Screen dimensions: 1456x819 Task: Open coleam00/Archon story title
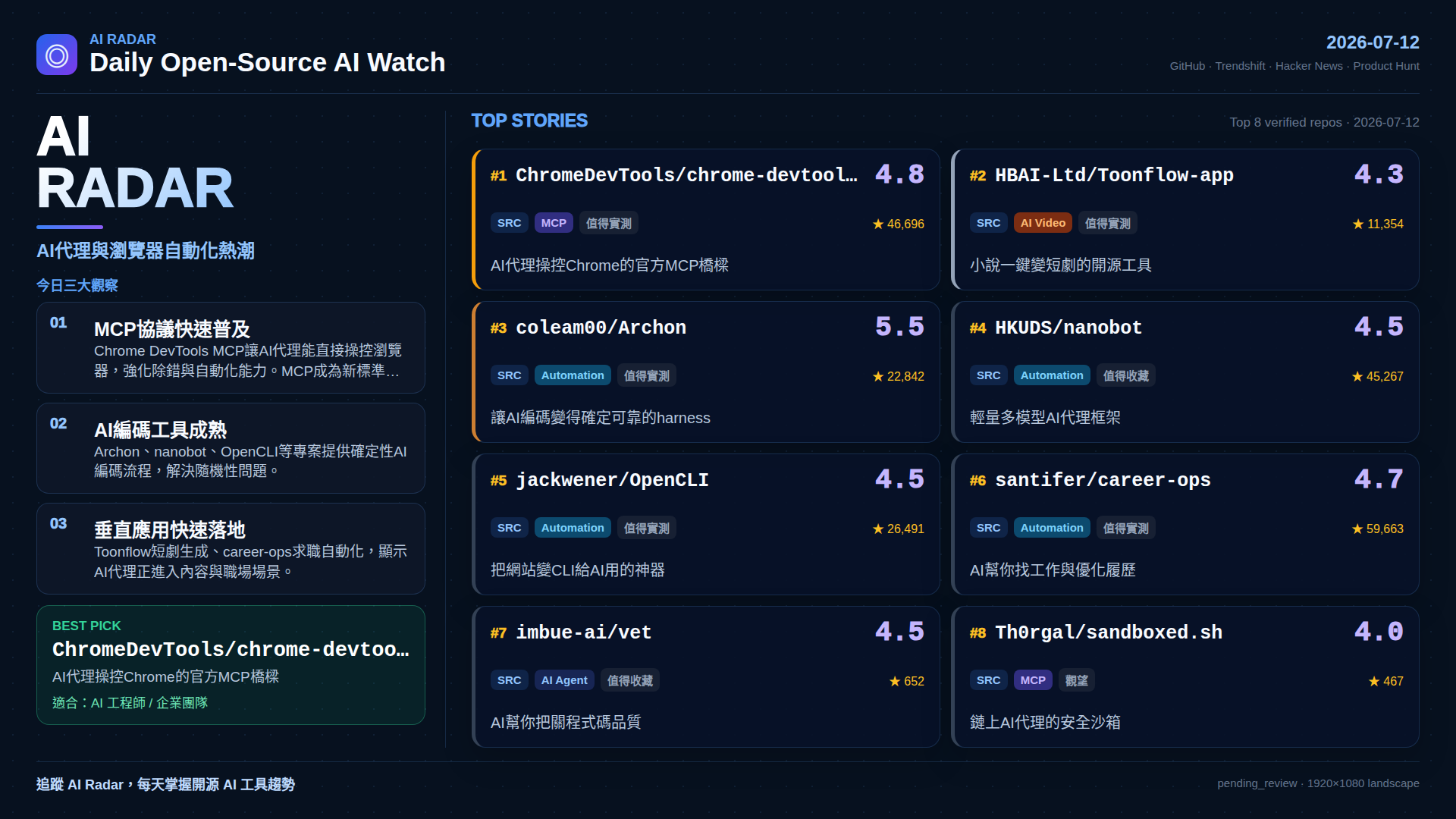(601, 328)
